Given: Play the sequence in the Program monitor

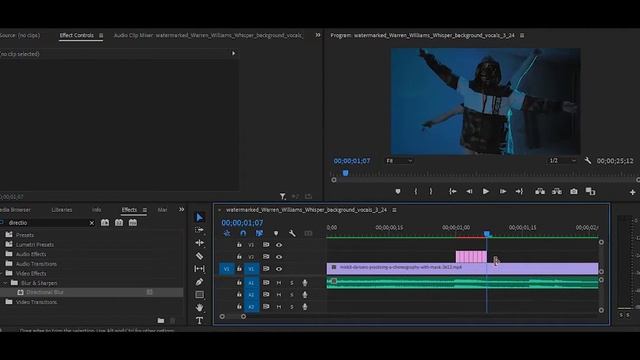Looking at the screenshot, I should (x=485, y=191).
